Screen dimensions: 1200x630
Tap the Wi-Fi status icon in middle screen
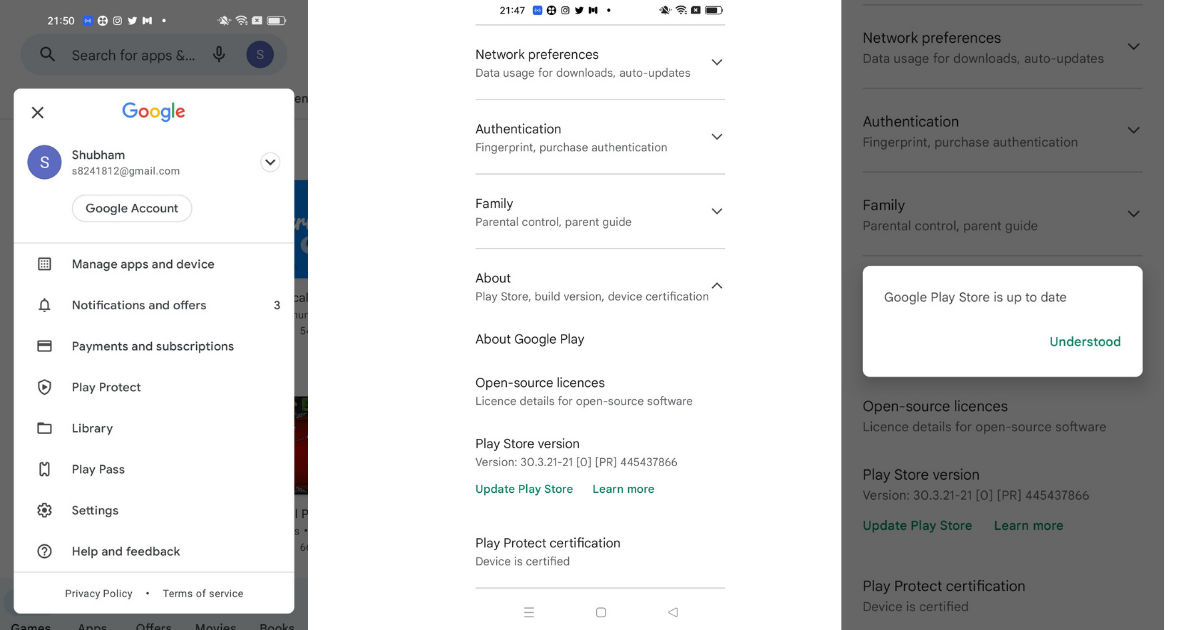(x=681, y=10)
